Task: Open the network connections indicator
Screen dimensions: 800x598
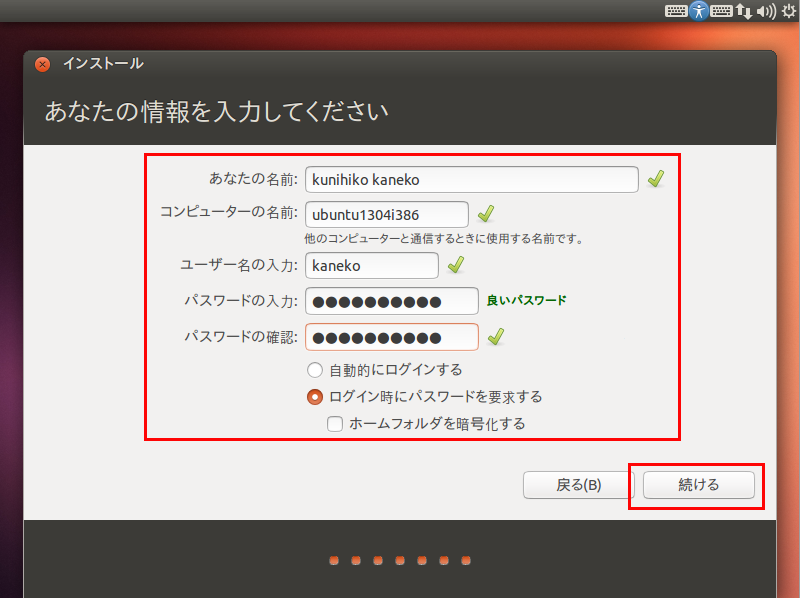Action: coord(744,11)
